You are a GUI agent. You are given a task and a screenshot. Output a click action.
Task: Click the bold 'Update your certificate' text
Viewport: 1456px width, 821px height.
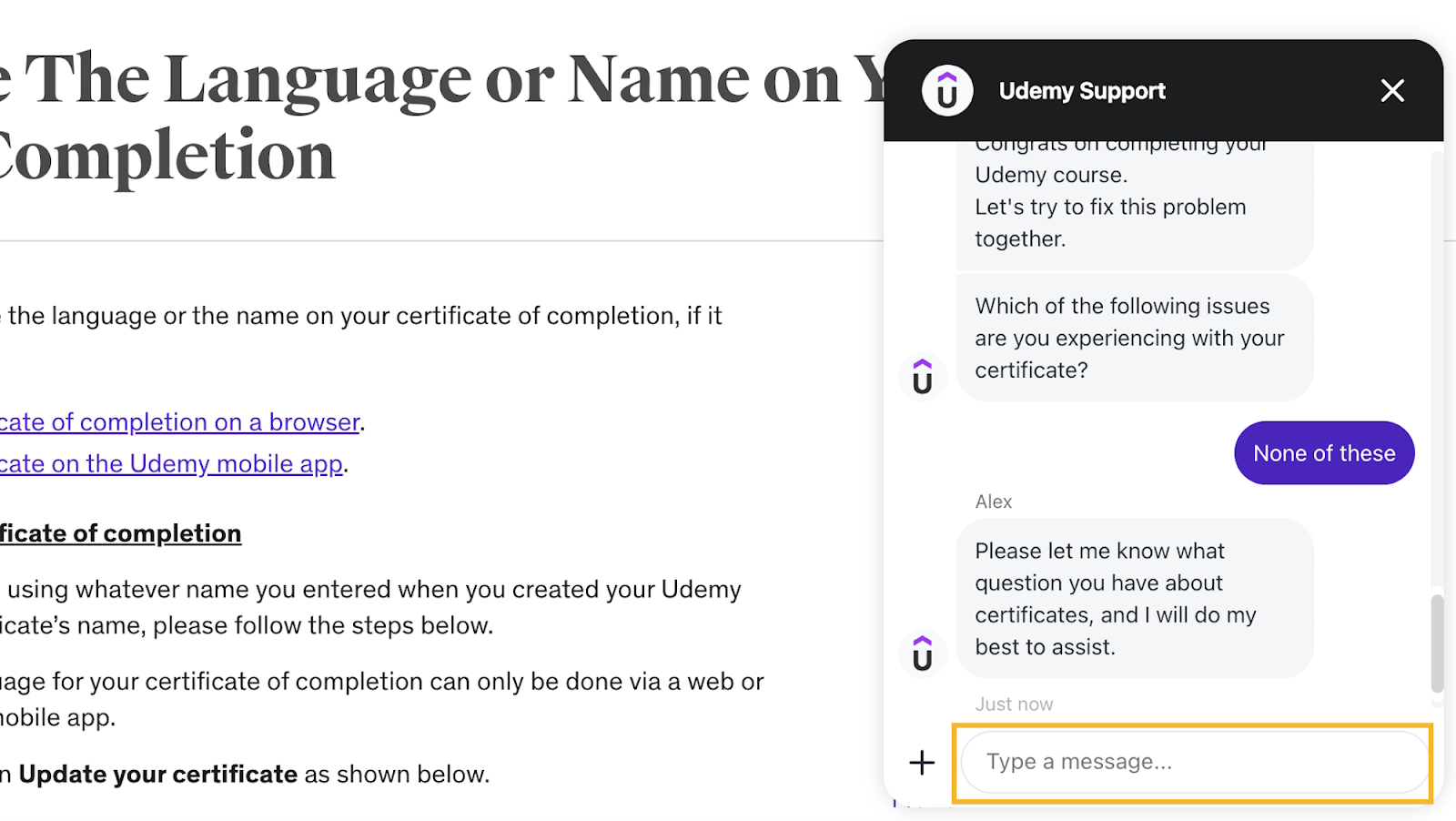pos(158,775)
